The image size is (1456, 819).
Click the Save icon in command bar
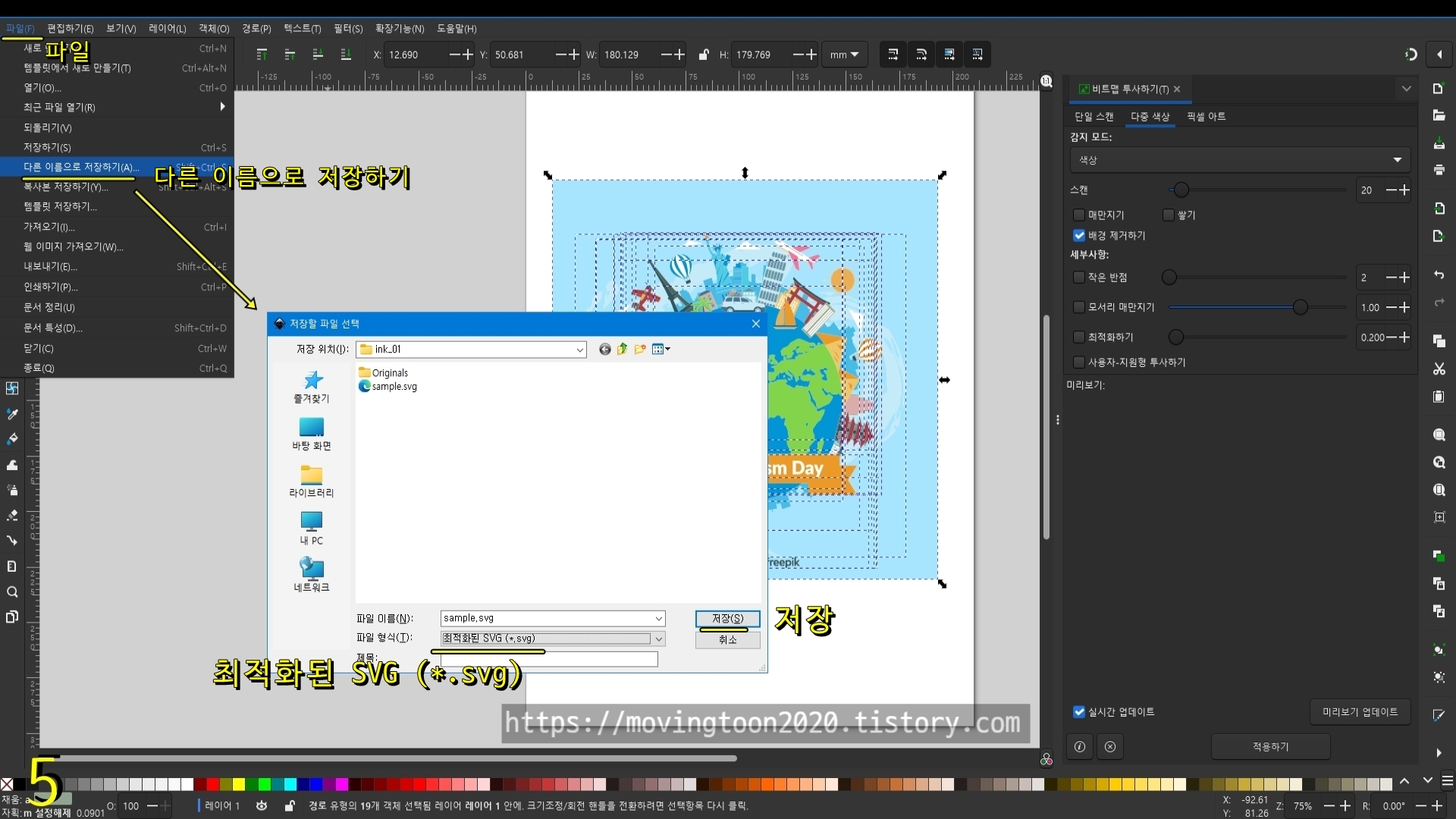tap(1439, 143)
